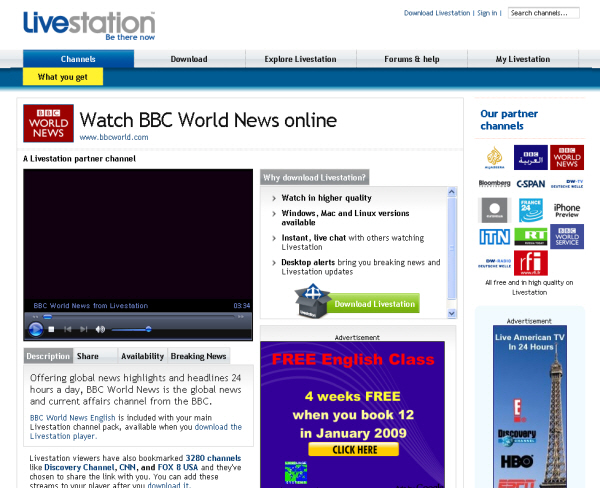Open the Forums & help tab

[412, 59]
